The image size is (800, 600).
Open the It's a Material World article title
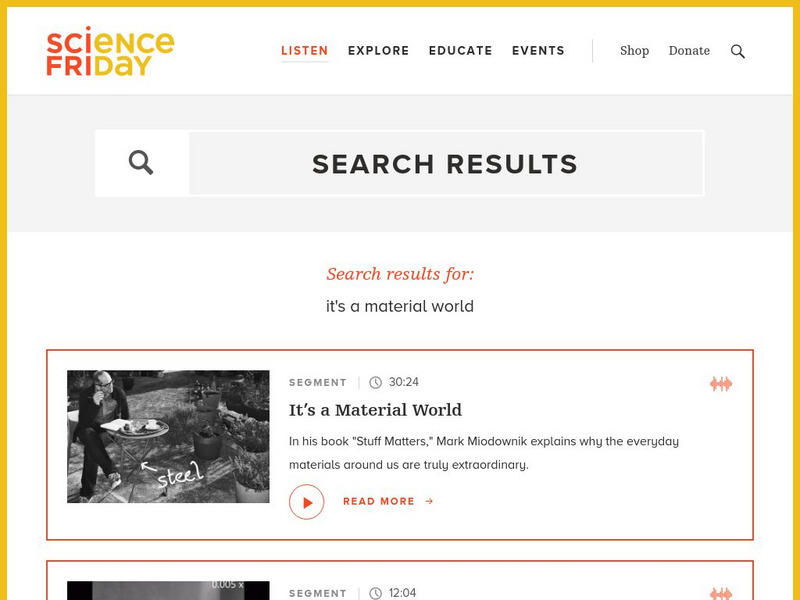pyautogui.click(x=375, y=410)
